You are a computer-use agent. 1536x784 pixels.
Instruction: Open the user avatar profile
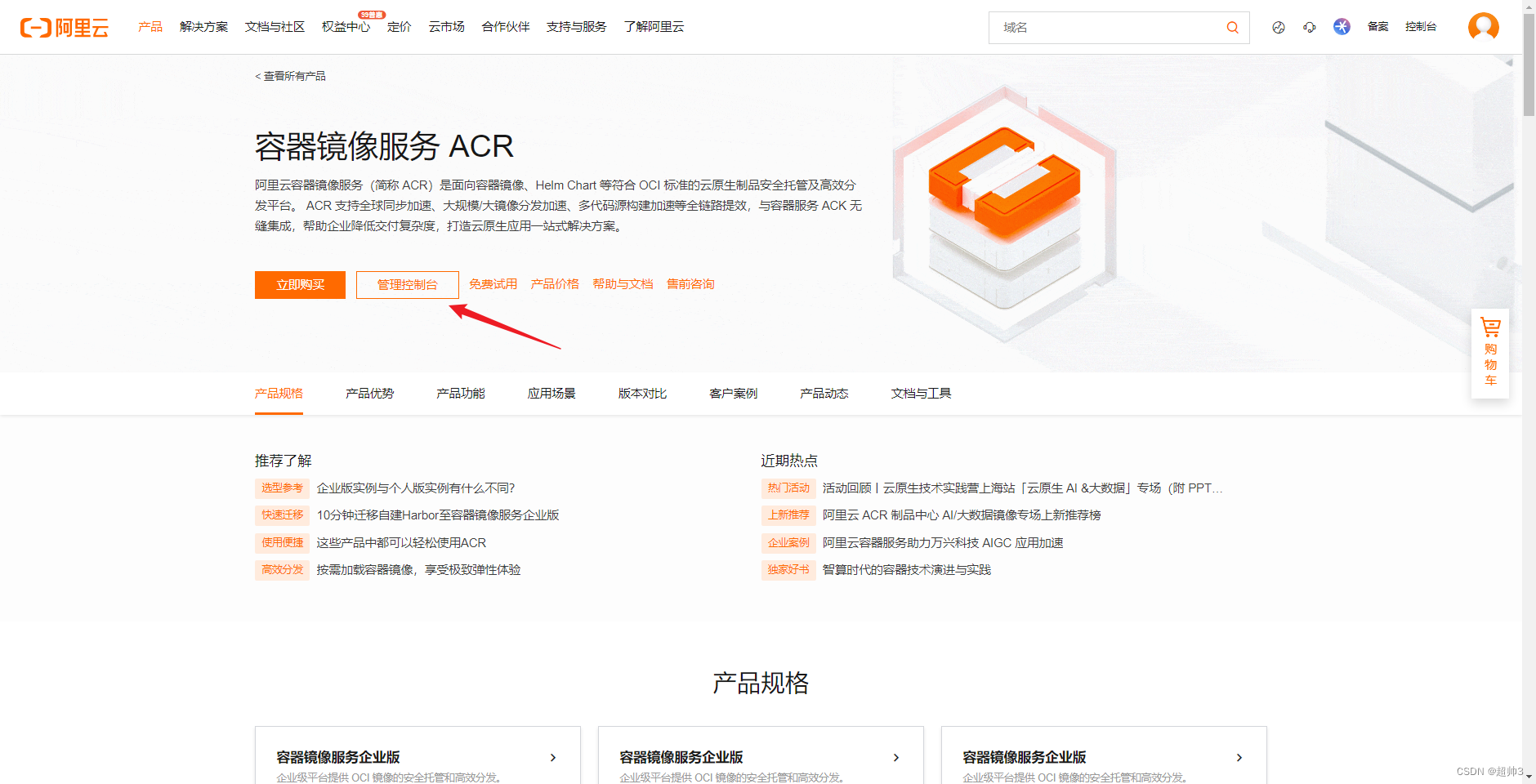(1483, 27)
